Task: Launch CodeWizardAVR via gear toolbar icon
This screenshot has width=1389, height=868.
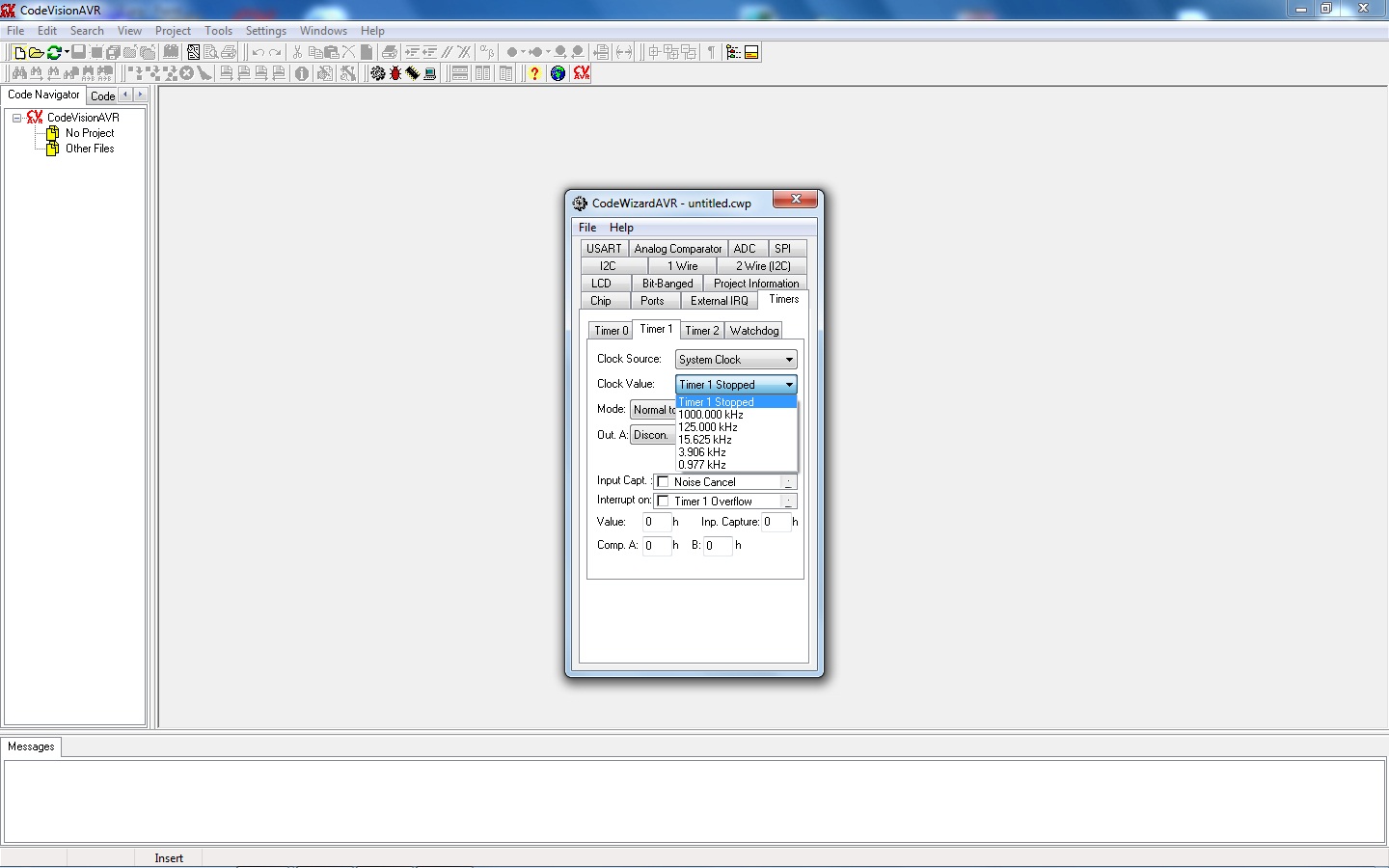Action: 378,73
